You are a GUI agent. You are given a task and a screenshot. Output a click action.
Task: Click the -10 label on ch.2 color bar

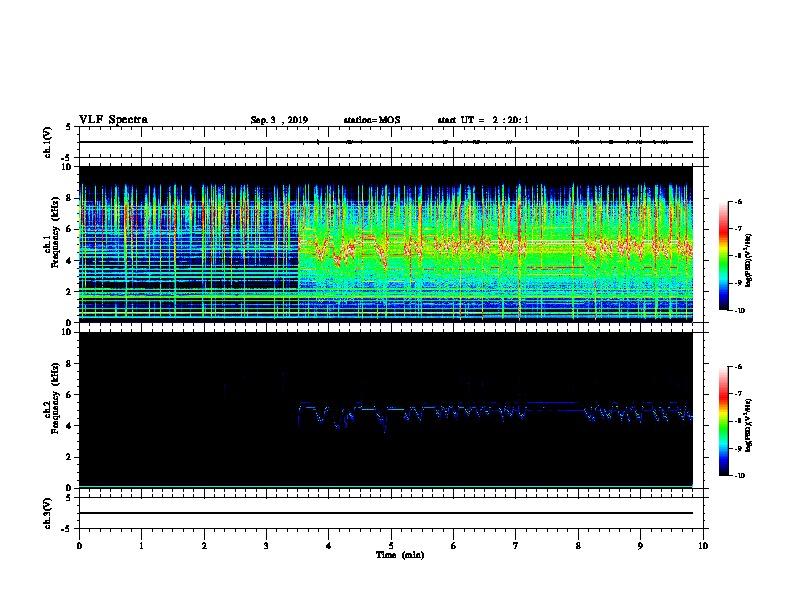740,476
